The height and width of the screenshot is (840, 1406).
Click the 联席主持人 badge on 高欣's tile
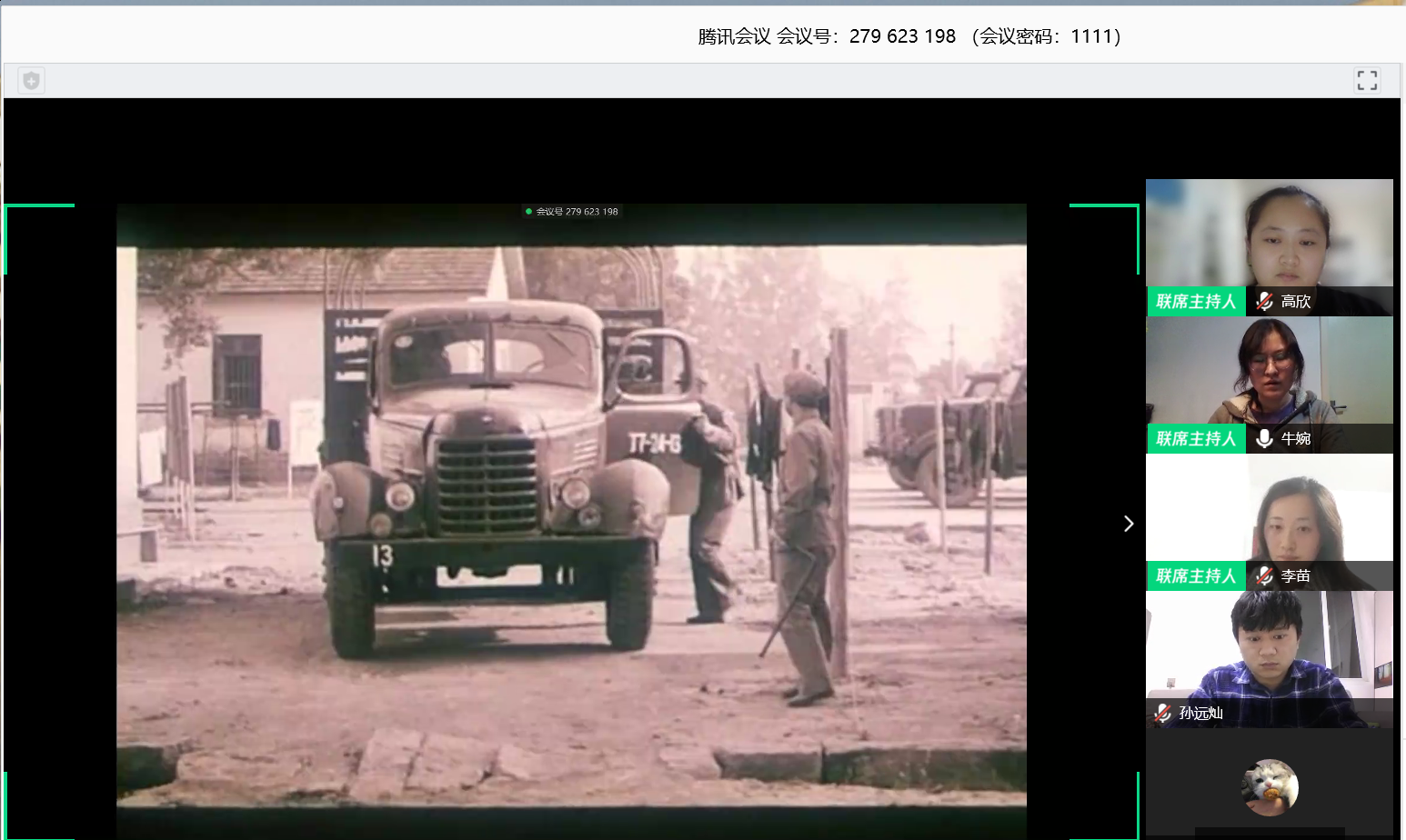tap(1196, 301)
